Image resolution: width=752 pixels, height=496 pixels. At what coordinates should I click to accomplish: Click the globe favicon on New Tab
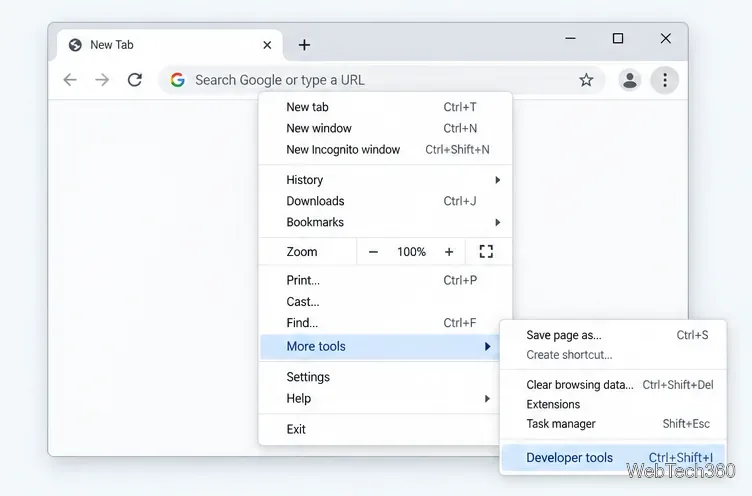75,45
